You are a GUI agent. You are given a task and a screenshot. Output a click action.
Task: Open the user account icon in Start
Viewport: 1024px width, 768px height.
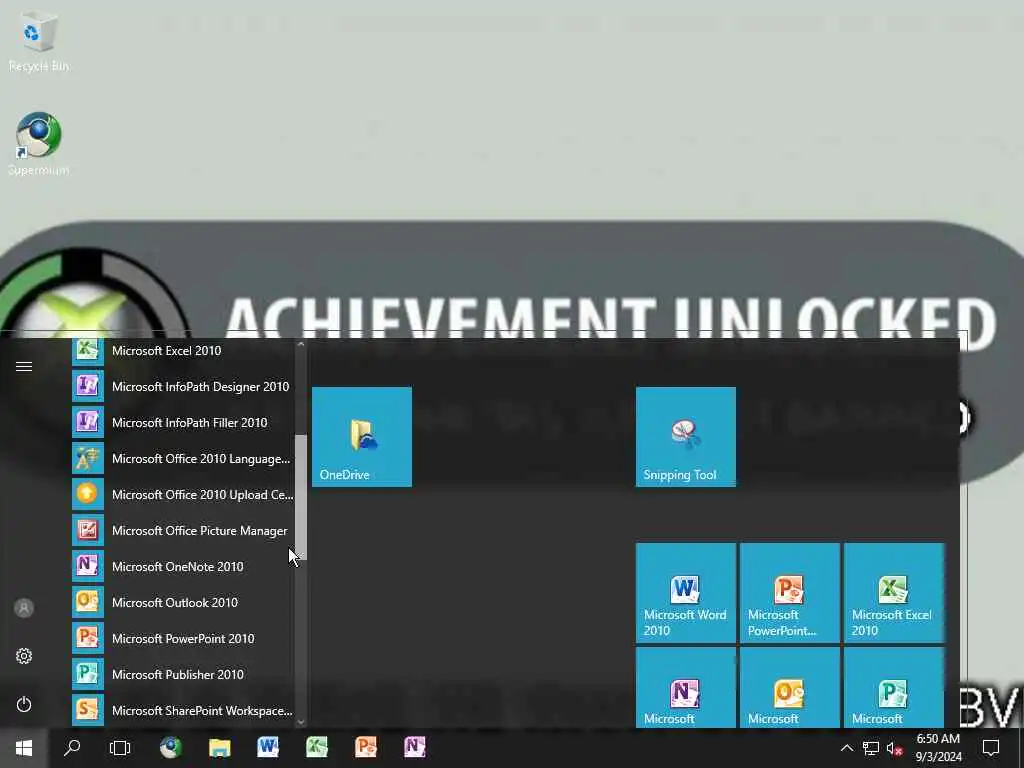pyautogui.click(x=24, y=608)
